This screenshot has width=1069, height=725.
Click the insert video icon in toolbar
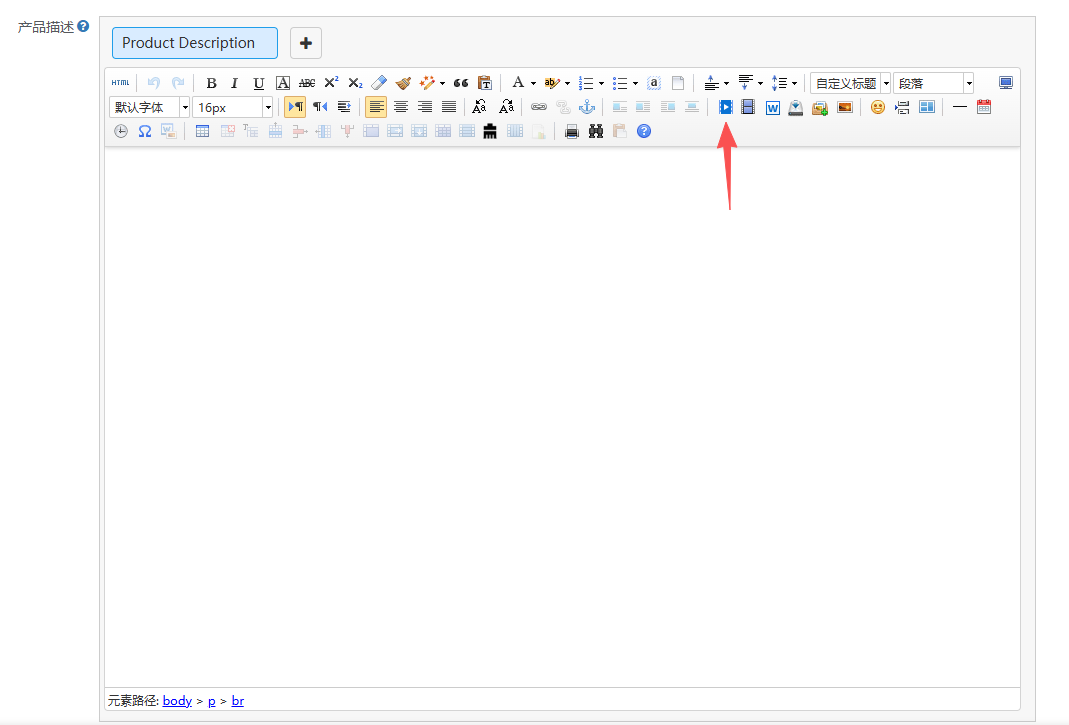pos(726,107)
